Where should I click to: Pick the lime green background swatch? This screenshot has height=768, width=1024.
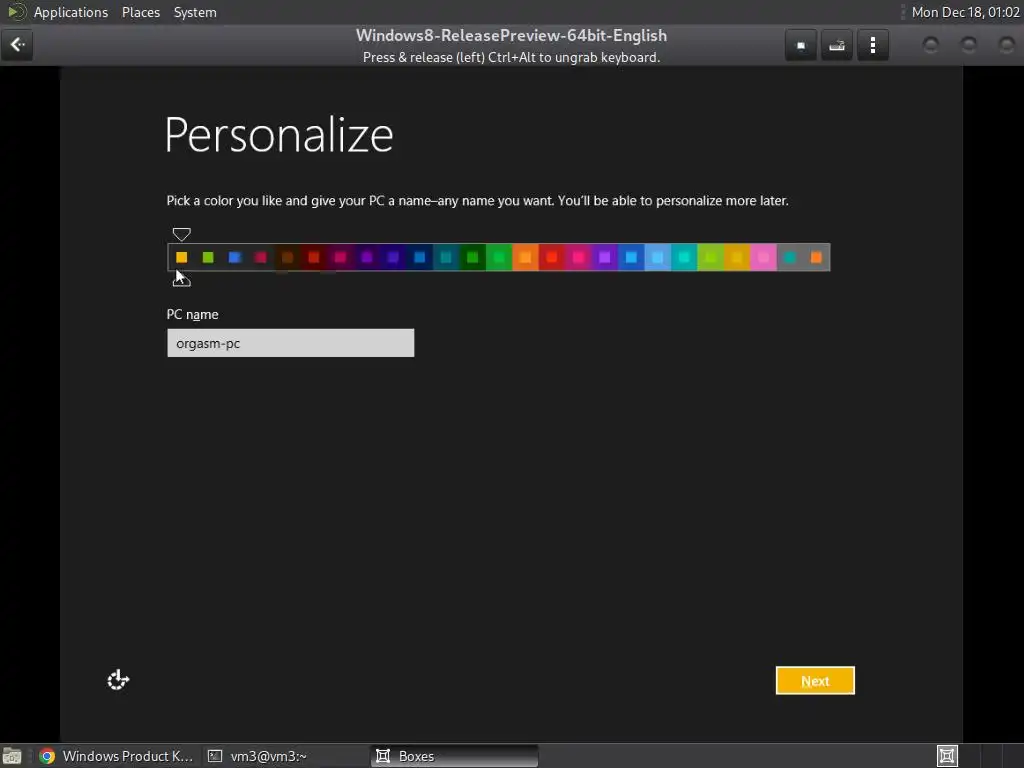[x=711, y=257]
